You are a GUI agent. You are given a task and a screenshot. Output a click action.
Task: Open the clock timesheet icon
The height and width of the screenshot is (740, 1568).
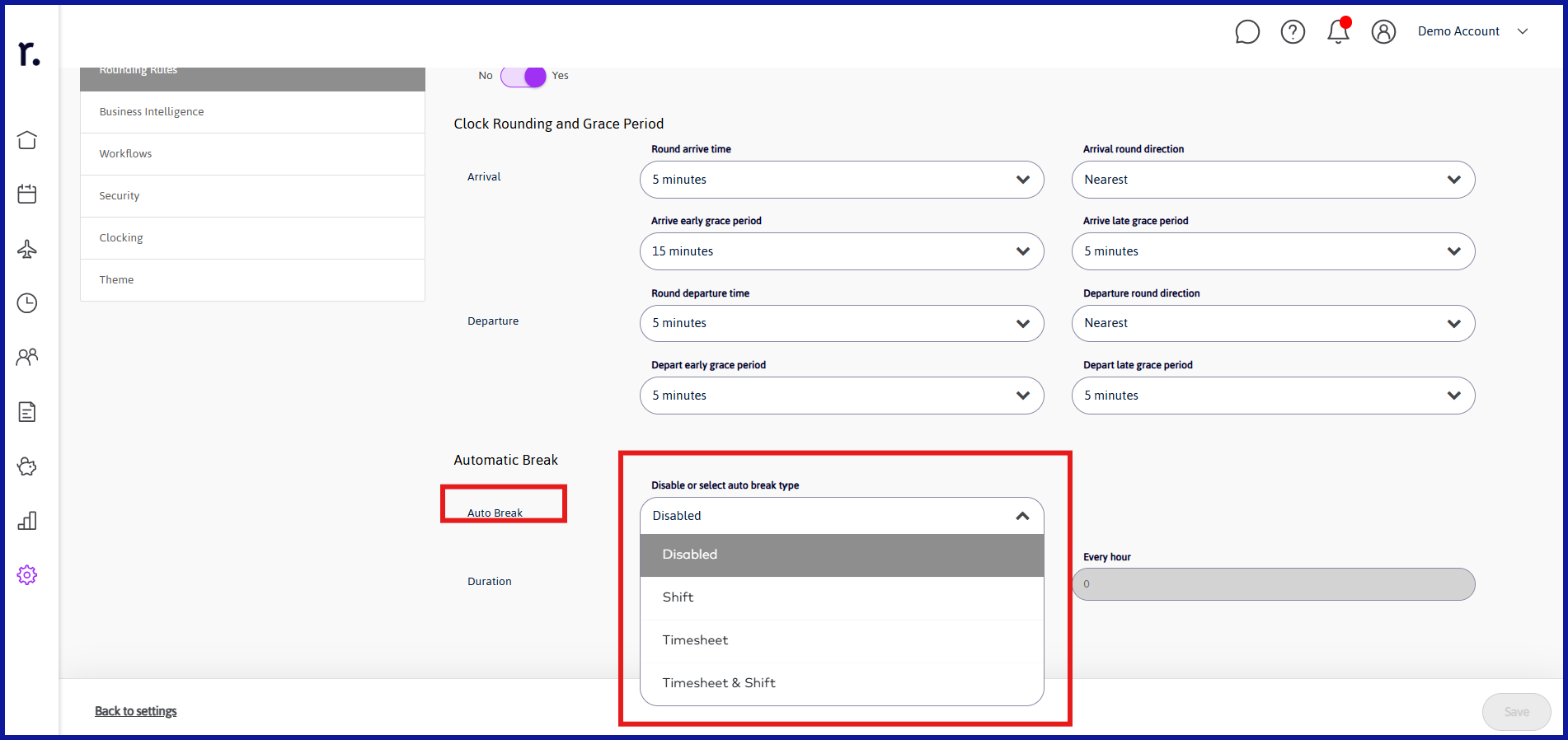click(x=27, y=303)
